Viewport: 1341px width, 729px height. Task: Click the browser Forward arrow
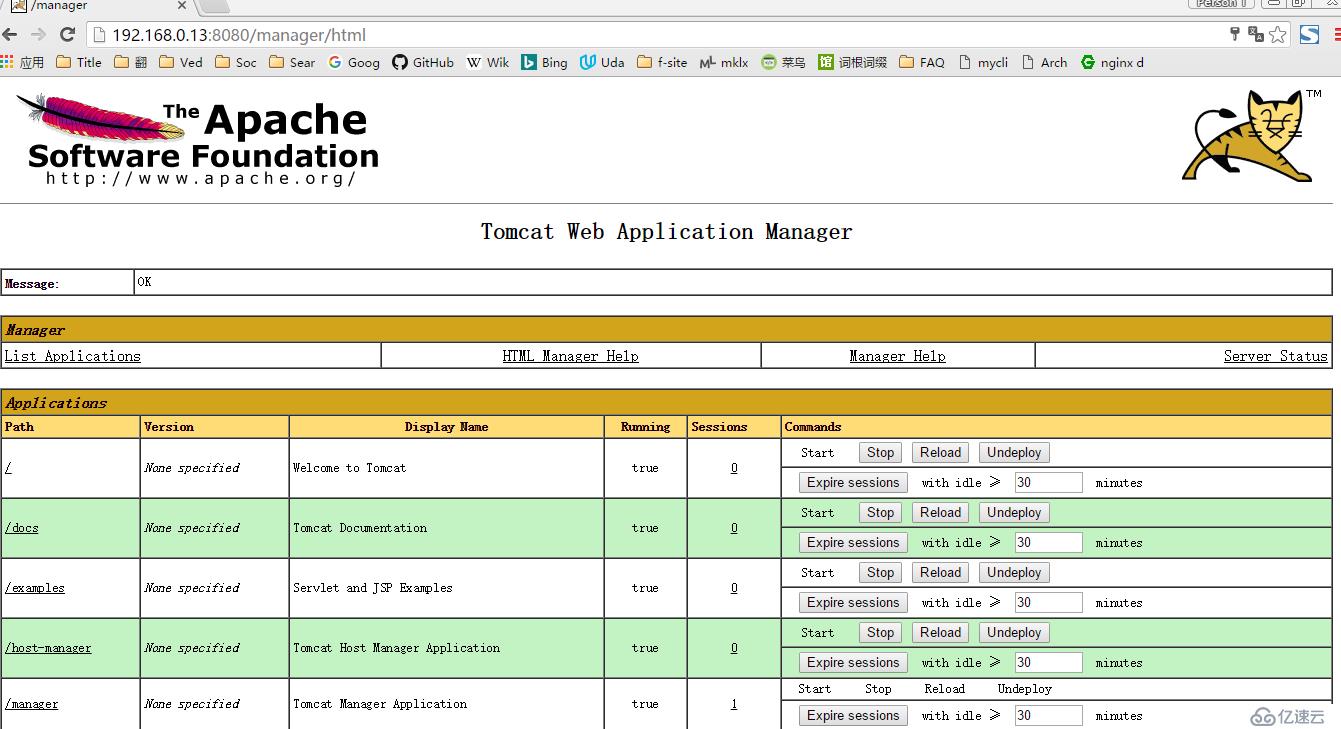point(38,35)
